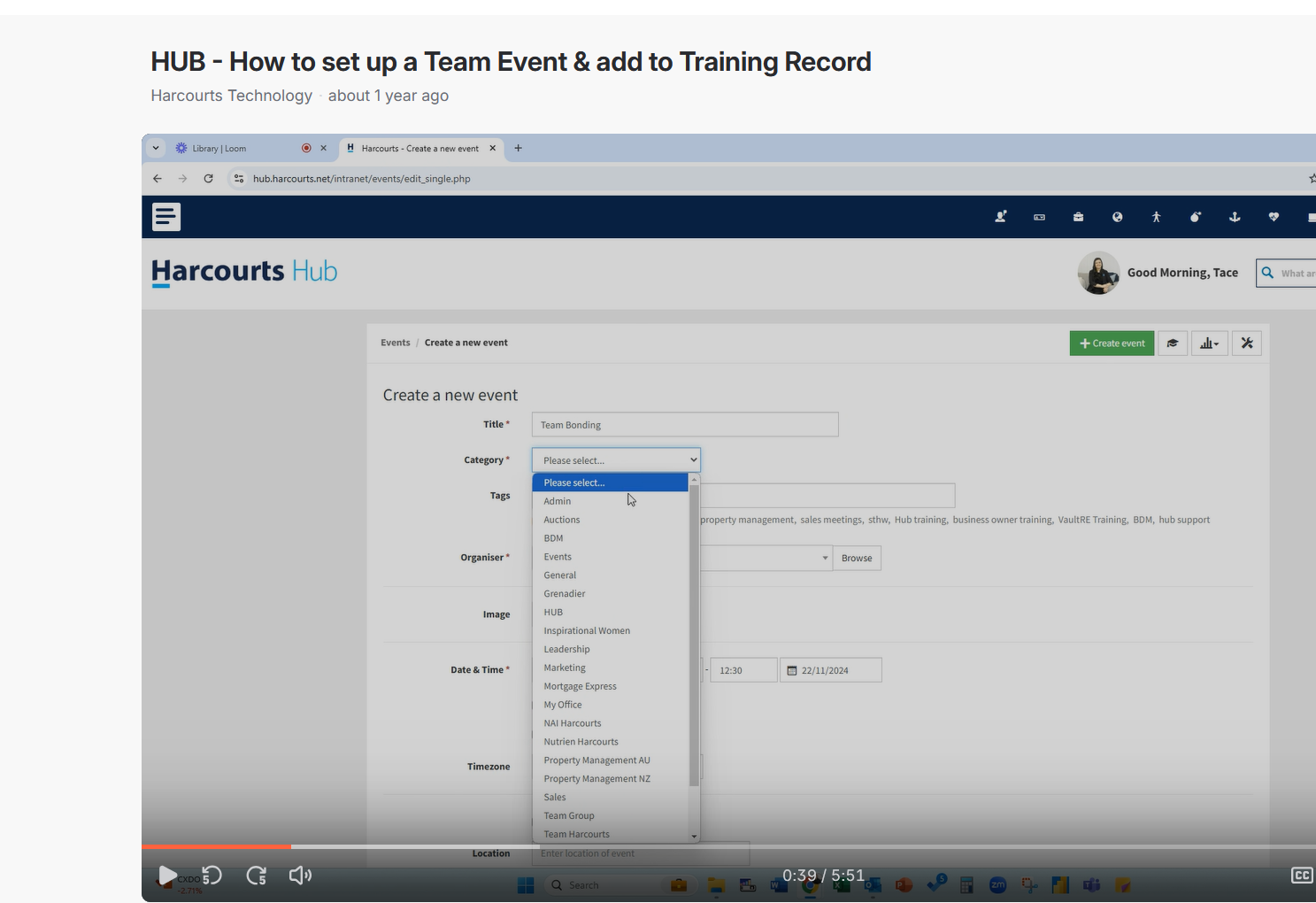Select Team Group category option
The height and width of the screenshot is (903, 1316).
(x=610, y=817)
